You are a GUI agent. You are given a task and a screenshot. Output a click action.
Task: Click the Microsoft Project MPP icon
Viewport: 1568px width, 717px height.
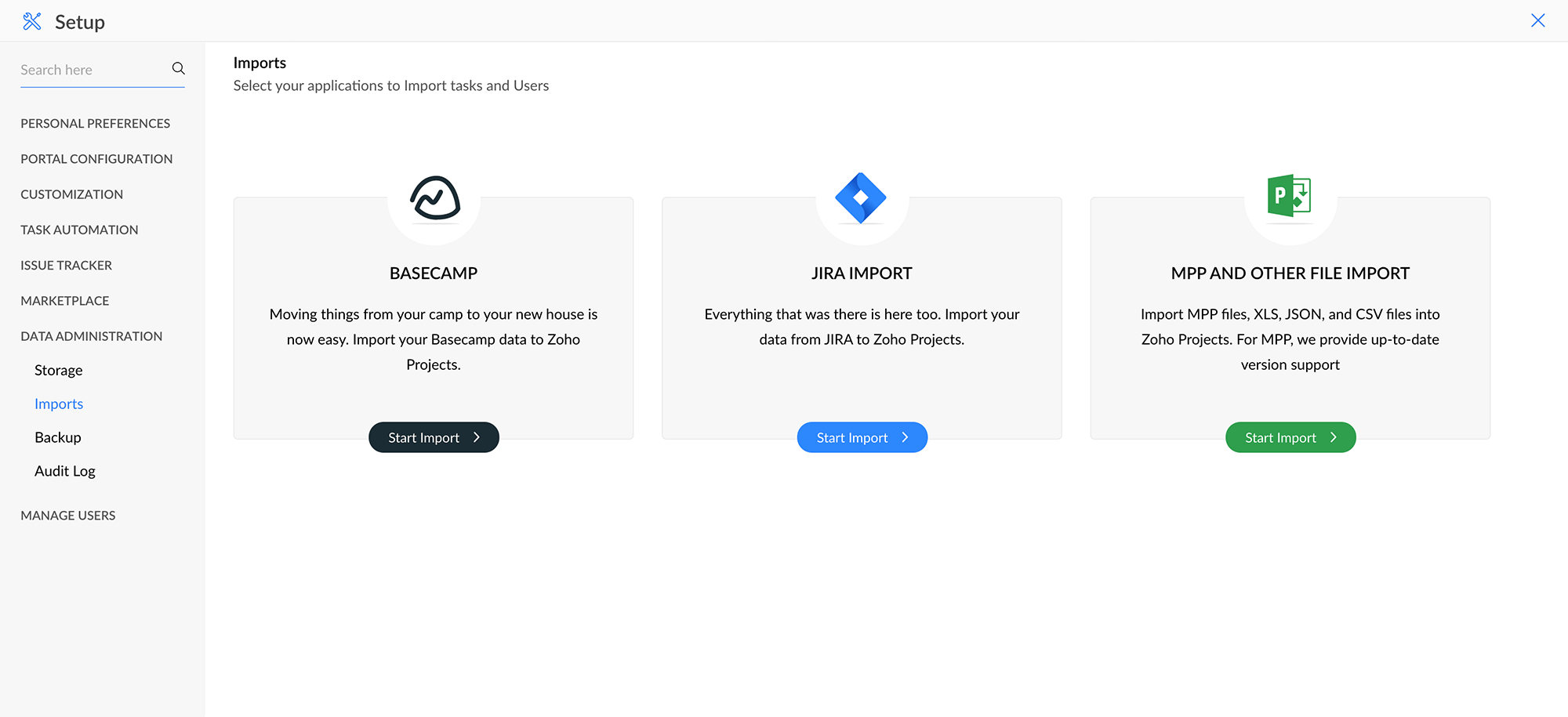pyautogui.click(x=1289, y=196)
